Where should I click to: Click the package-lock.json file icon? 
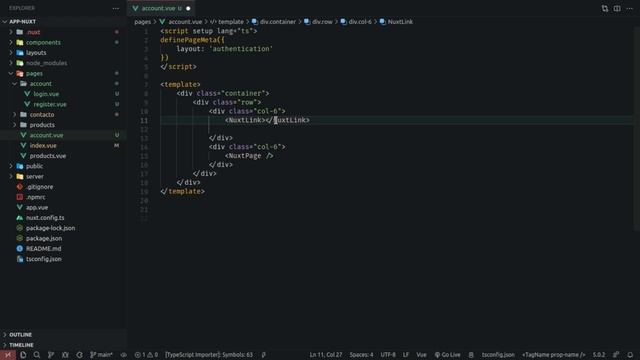click(20, 228)
